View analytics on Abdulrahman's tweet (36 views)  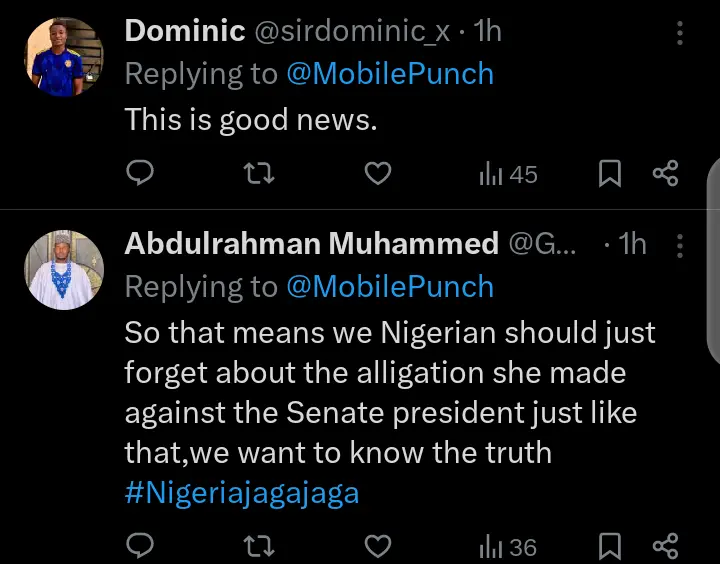click(x=508, y=547)
